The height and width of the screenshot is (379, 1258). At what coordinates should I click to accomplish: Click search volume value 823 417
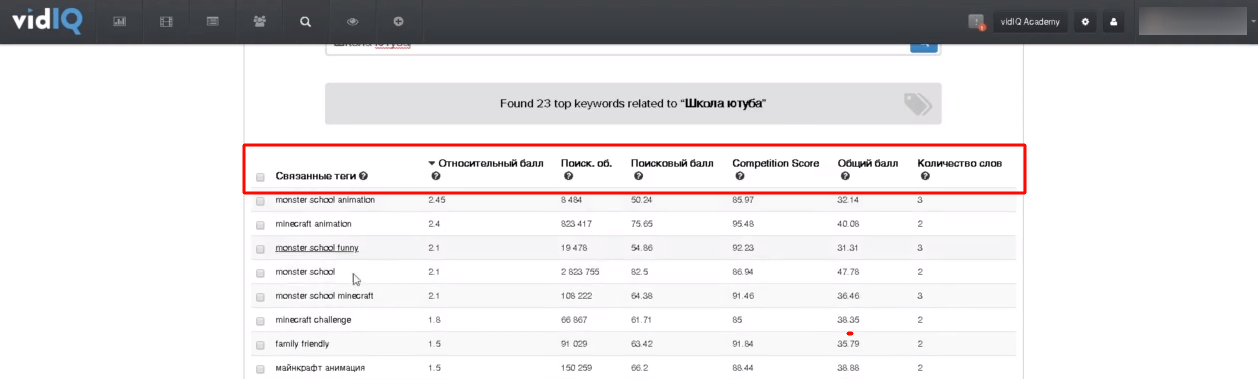pyautogui.click(x=577, y=224)
